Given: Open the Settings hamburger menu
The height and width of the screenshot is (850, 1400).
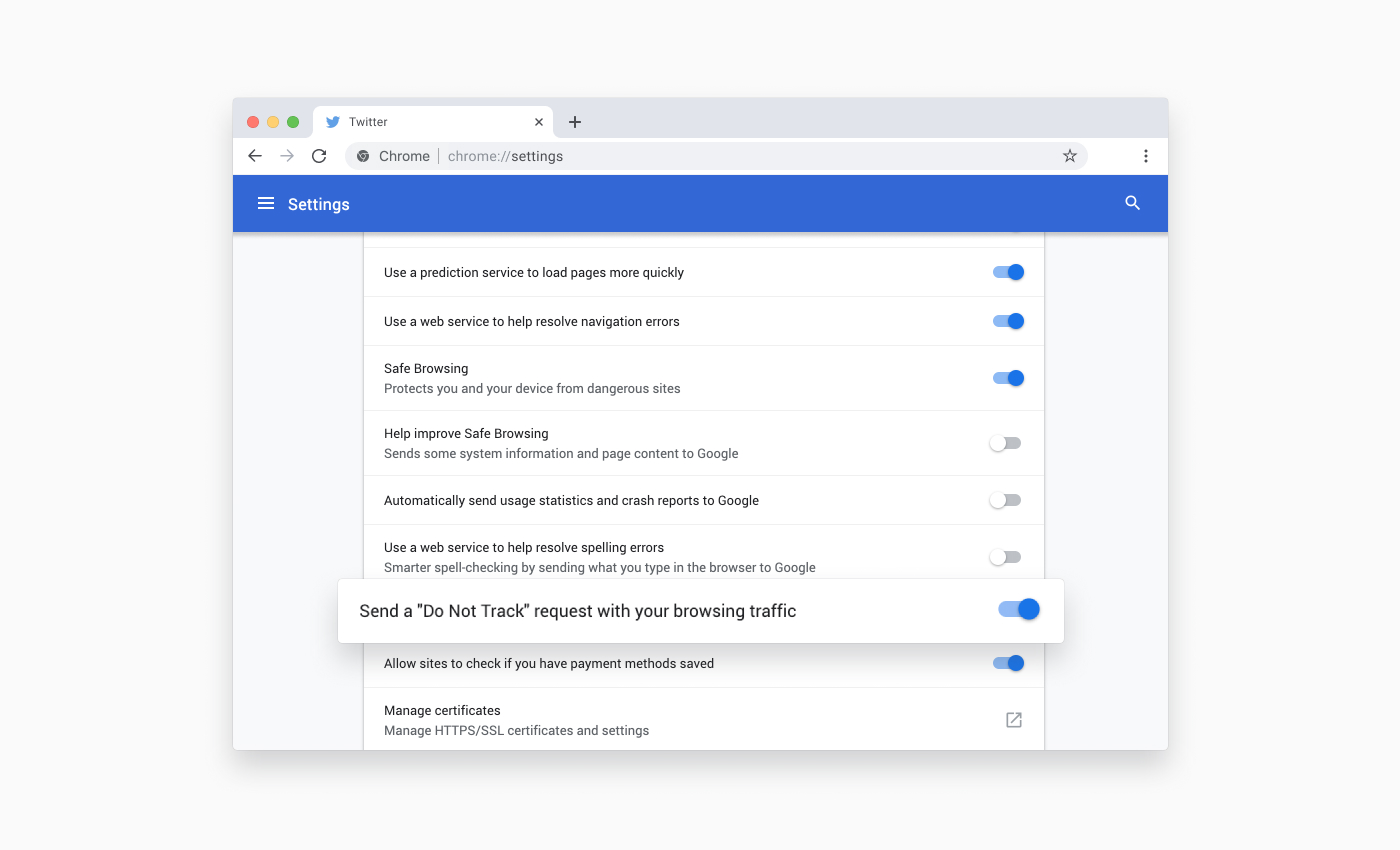Looking at the screenshot, I should point(266,203).
